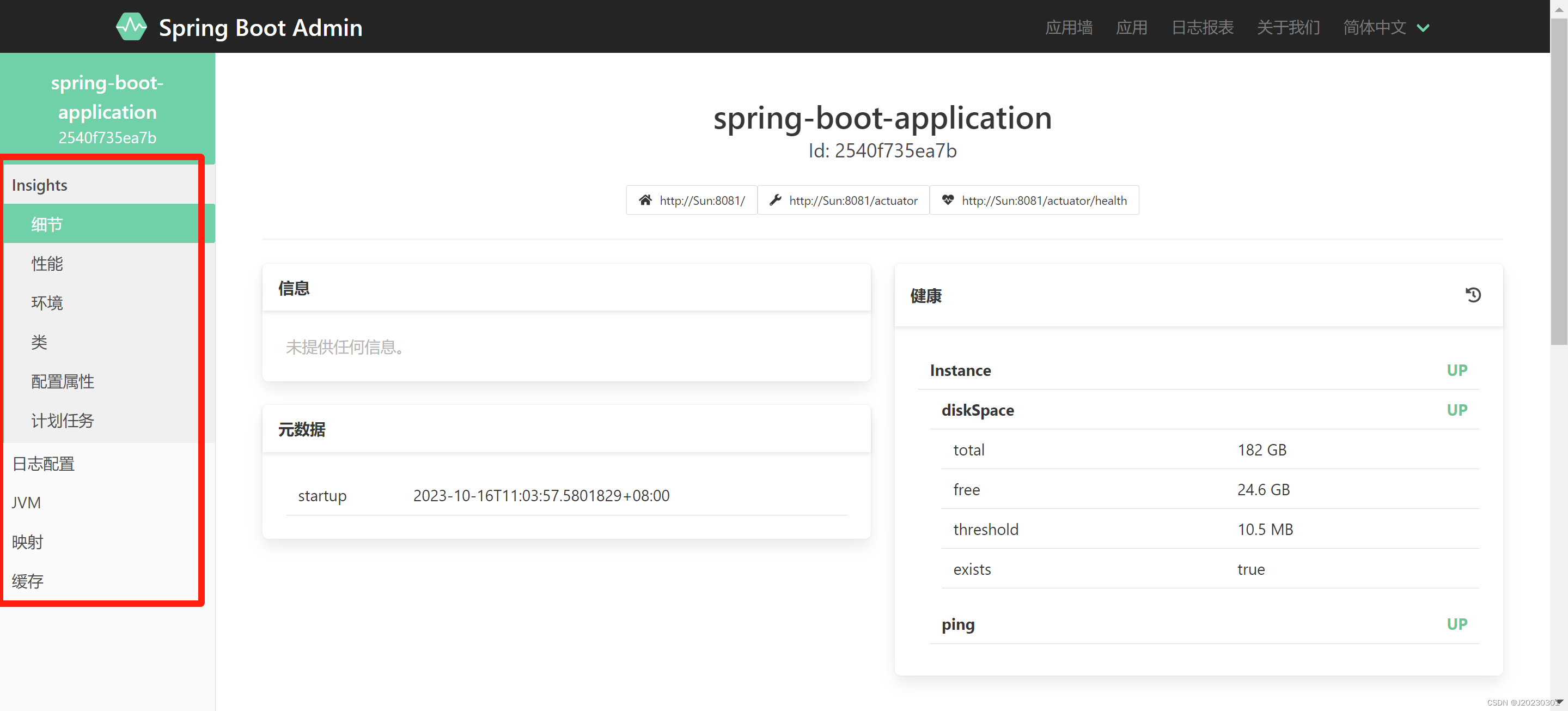The width and height of the screenshot is (1568, 711).
Task: View the 计划任务 page
Action: pyautogui.click(x=62, y=420)
